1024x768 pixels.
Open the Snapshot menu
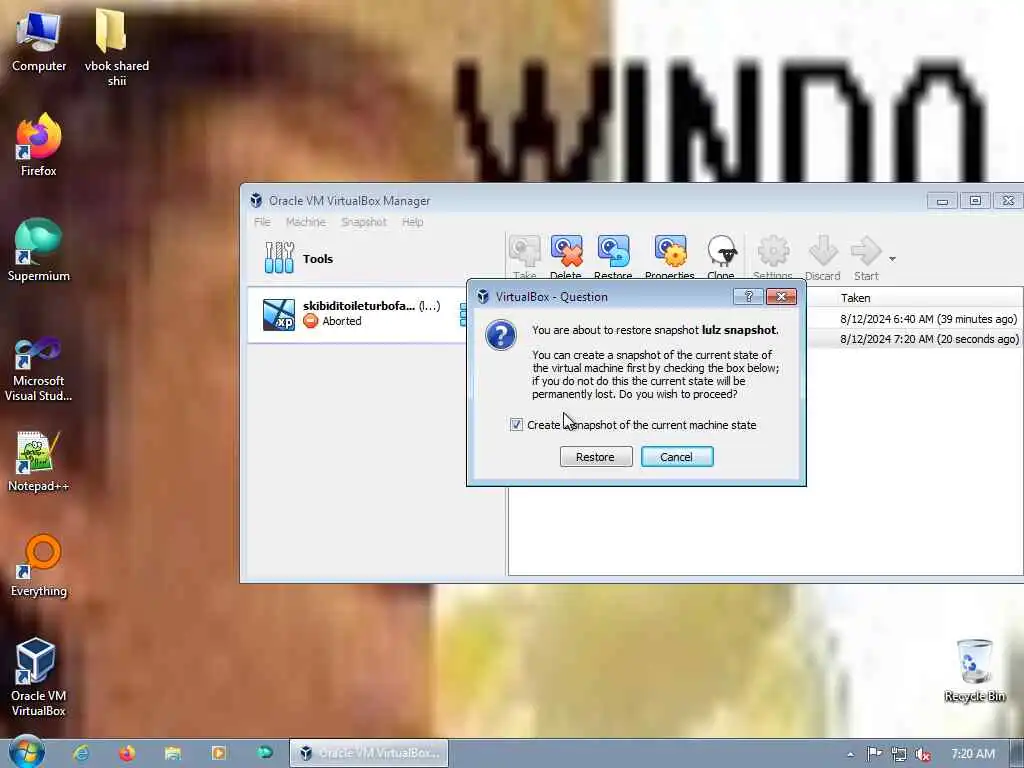tap(364, 222)
